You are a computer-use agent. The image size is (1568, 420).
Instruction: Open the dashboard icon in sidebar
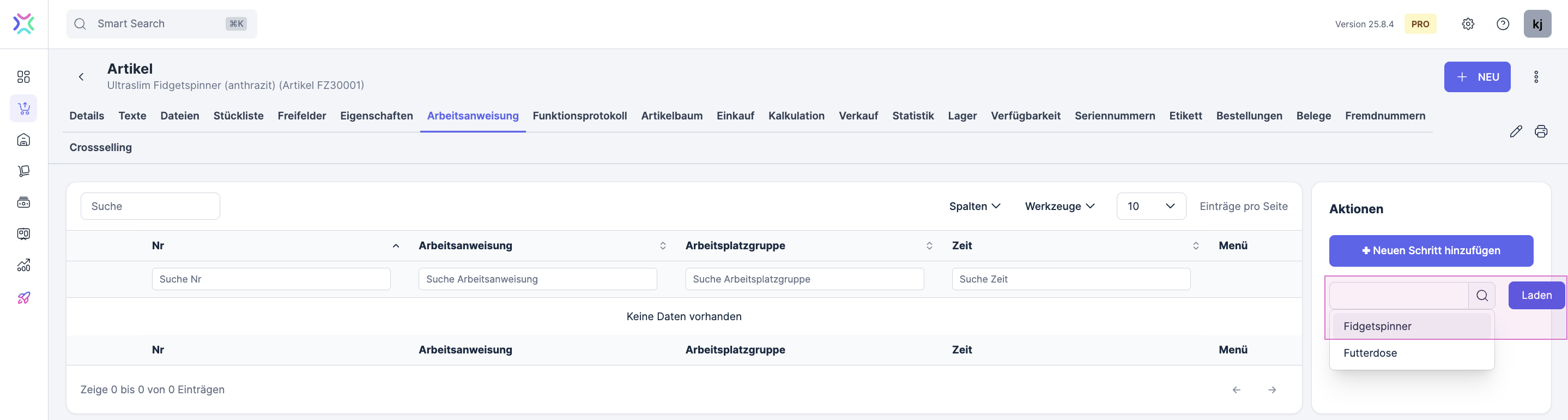(x=24, y=77)
